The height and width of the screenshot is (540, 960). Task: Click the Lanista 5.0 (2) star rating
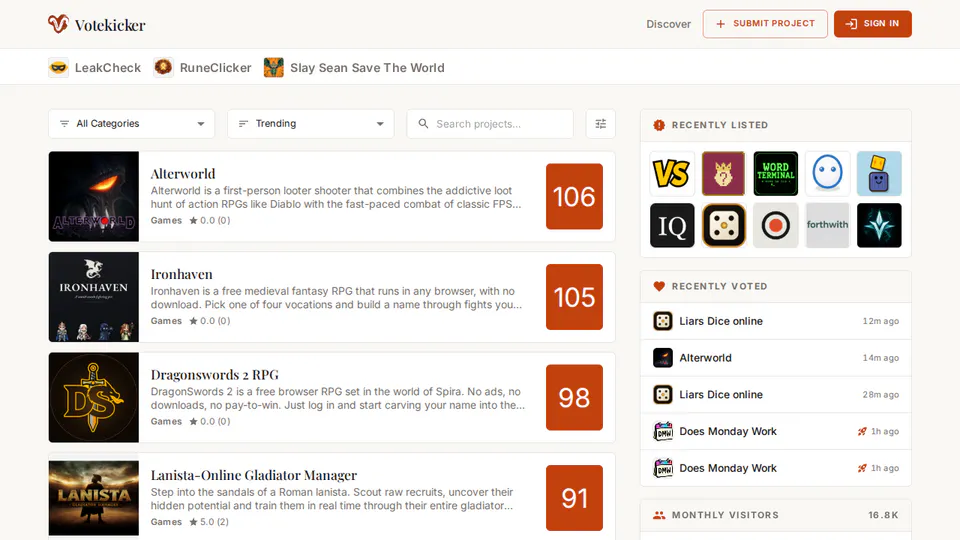[209, 522]
